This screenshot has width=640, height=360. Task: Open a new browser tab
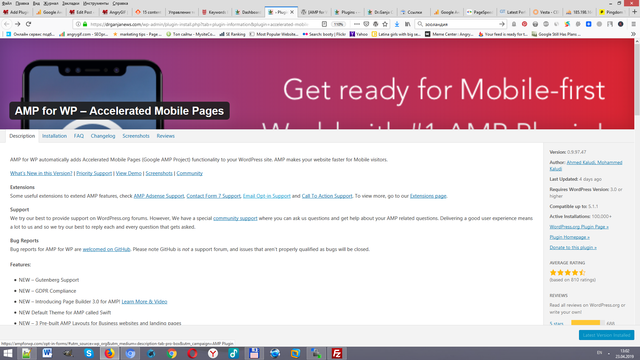point(634,12)
